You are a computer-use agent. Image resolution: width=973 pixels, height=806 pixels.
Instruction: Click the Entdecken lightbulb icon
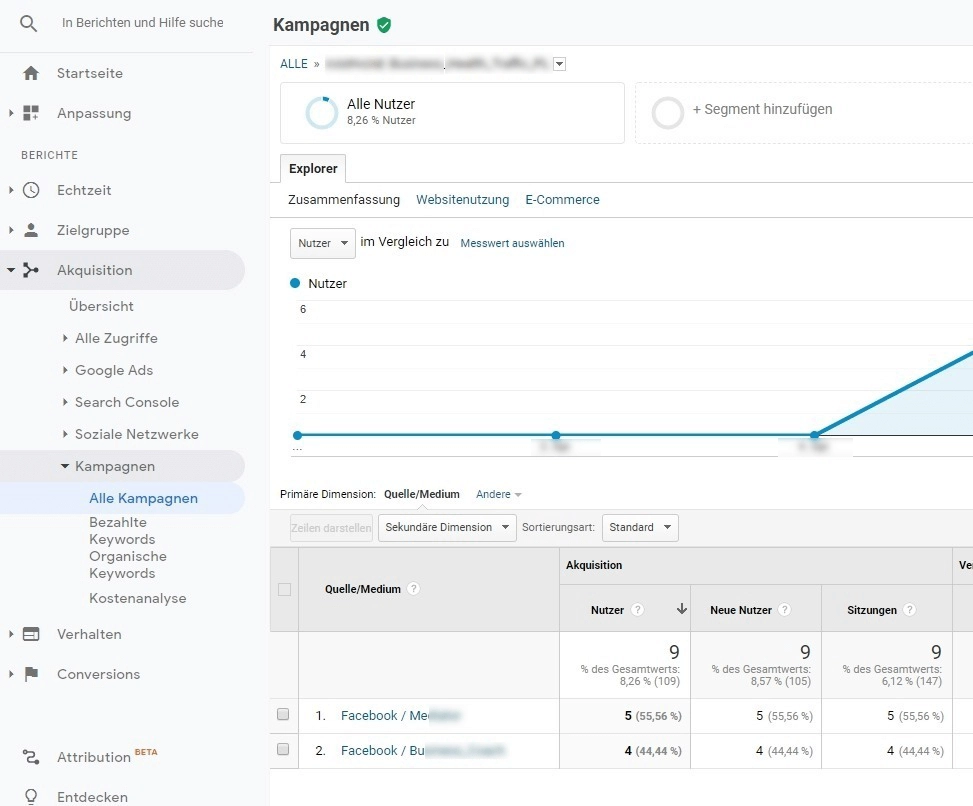coord(31,797)
